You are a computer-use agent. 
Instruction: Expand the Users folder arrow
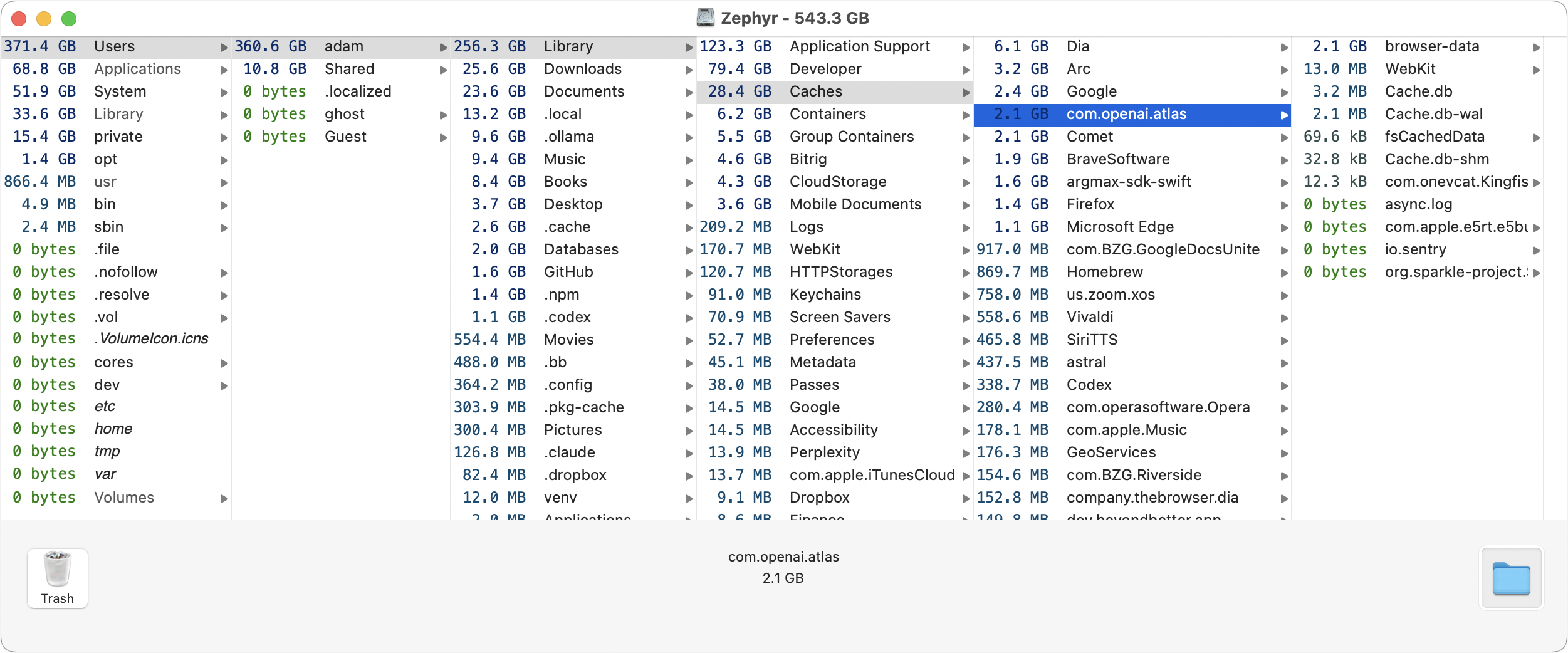tap(224, 47)
